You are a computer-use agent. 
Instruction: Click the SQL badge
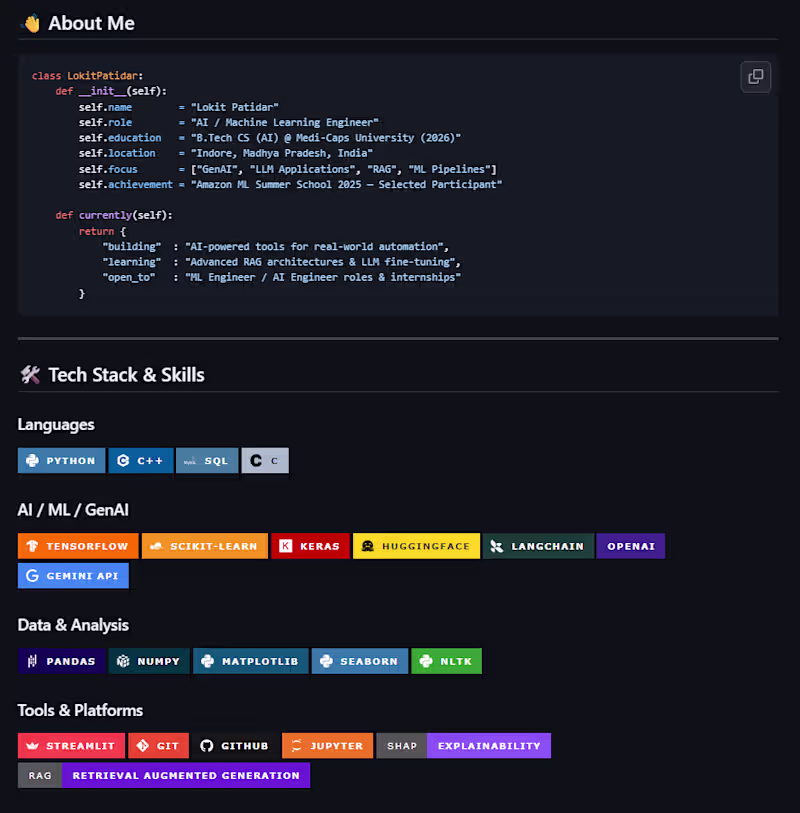[207, 460]
